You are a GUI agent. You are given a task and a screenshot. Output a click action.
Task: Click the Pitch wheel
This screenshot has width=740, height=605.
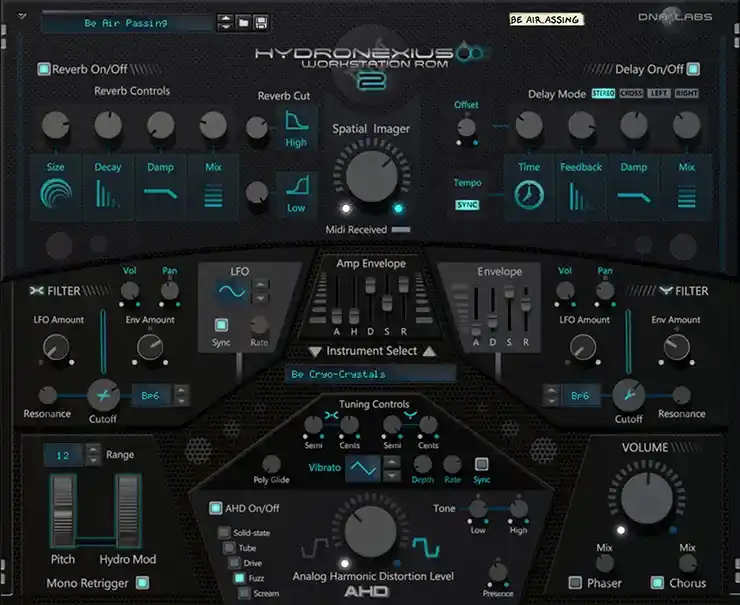click(63, 511)
